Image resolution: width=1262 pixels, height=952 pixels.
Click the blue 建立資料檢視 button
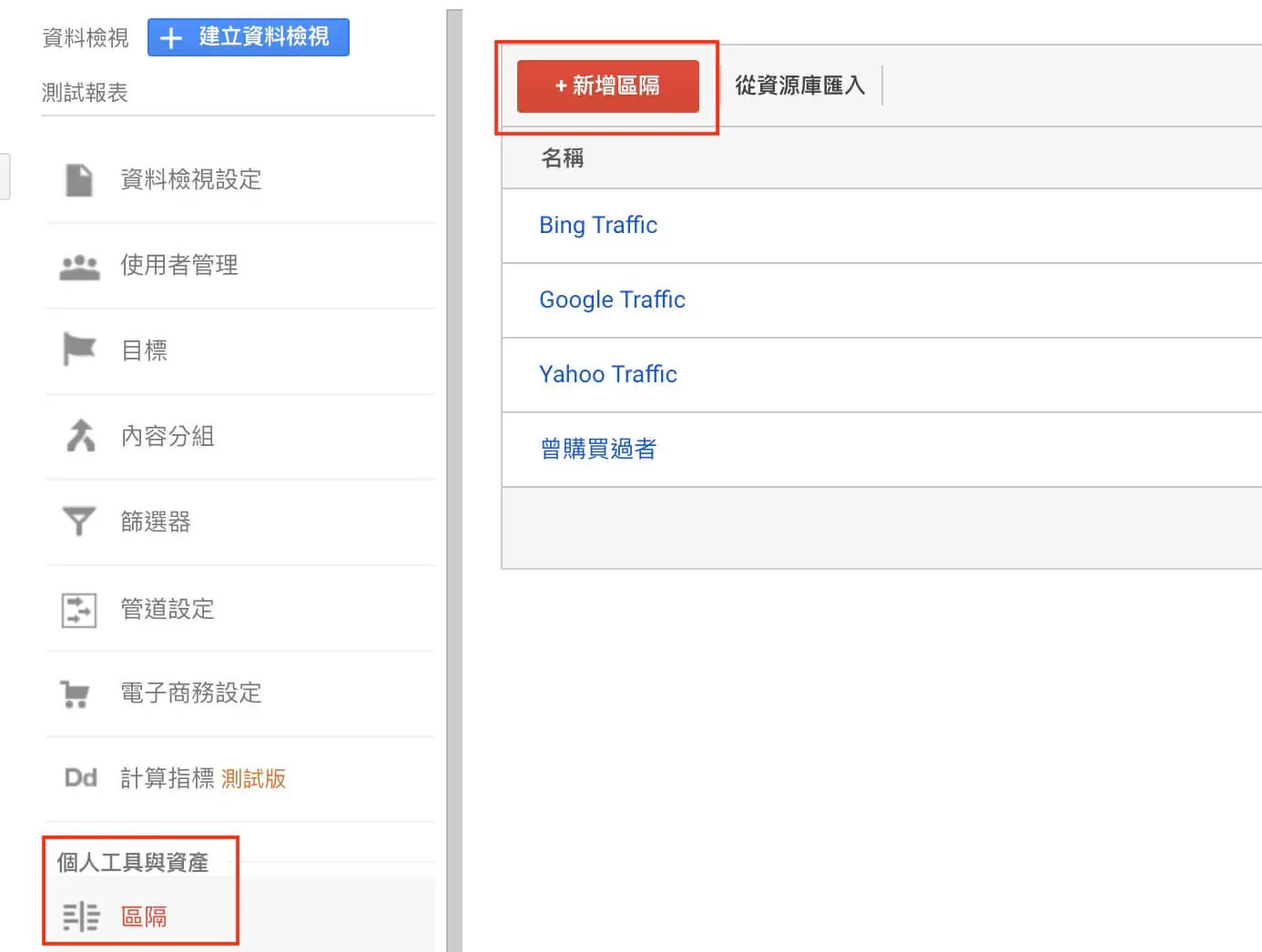click(248, 37)
